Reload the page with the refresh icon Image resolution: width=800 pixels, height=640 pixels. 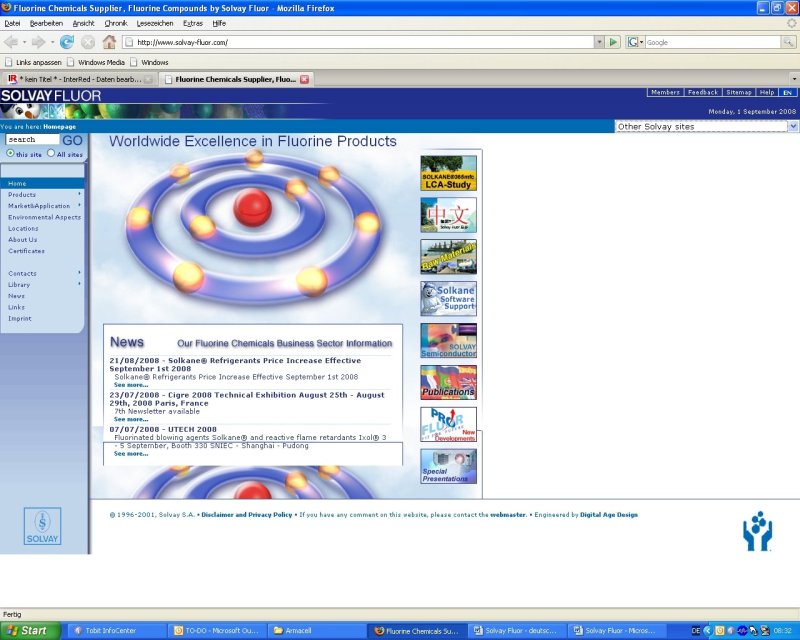(x=67, y=42)
